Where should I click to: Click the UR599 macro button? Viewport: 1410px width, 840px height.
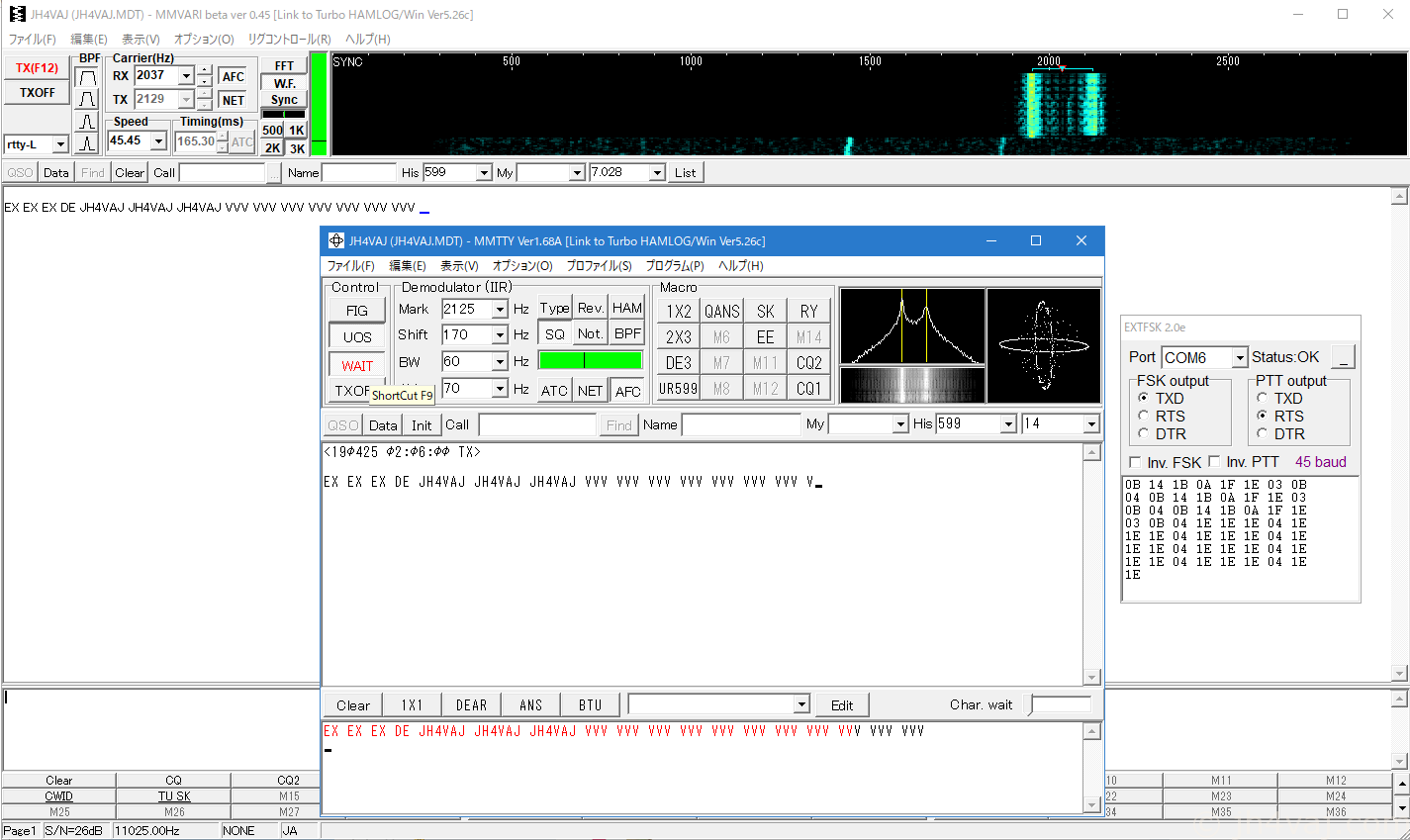679,389
